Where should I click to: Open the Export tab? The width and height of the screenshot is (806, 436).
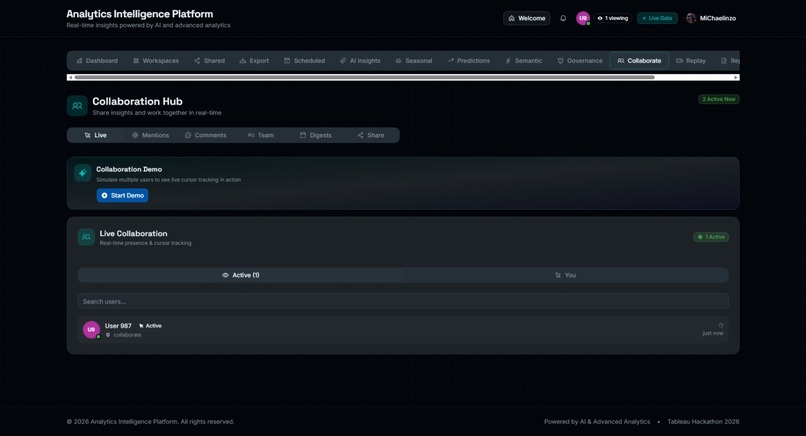click(254, 61)
